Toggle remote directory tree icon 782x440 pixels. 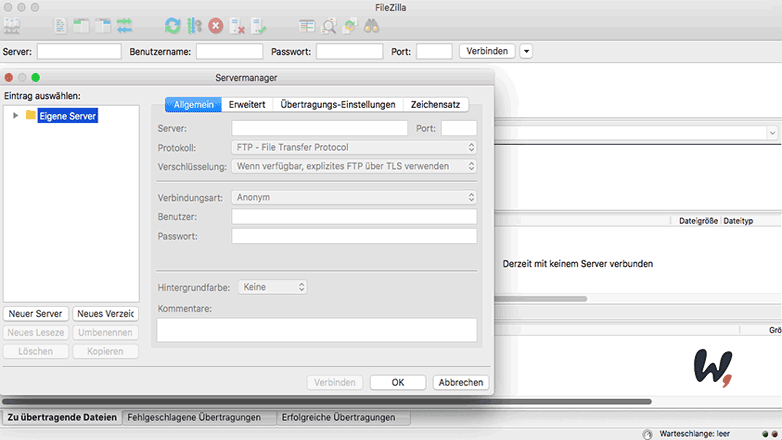[103, 26]
